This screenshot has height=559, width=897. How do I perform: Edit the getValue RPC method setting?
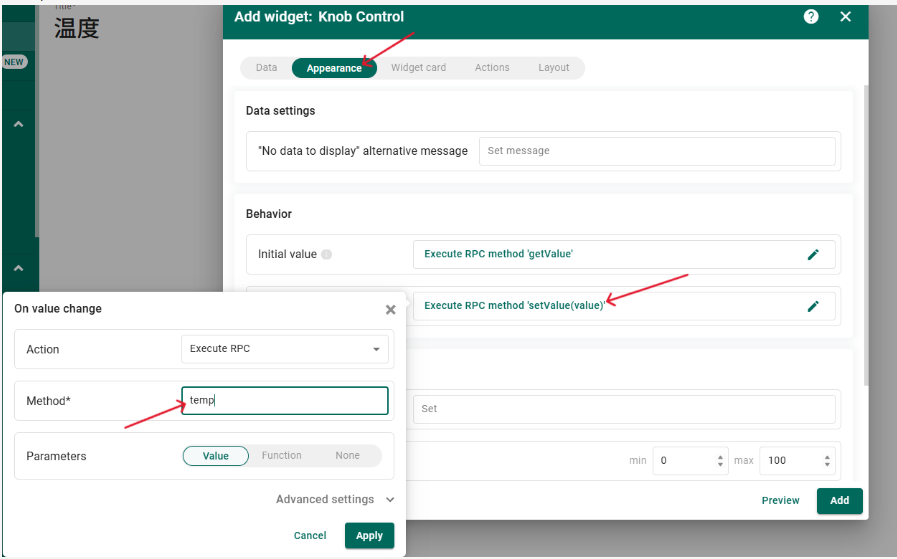pyautogui.click(x=813, y=255)
